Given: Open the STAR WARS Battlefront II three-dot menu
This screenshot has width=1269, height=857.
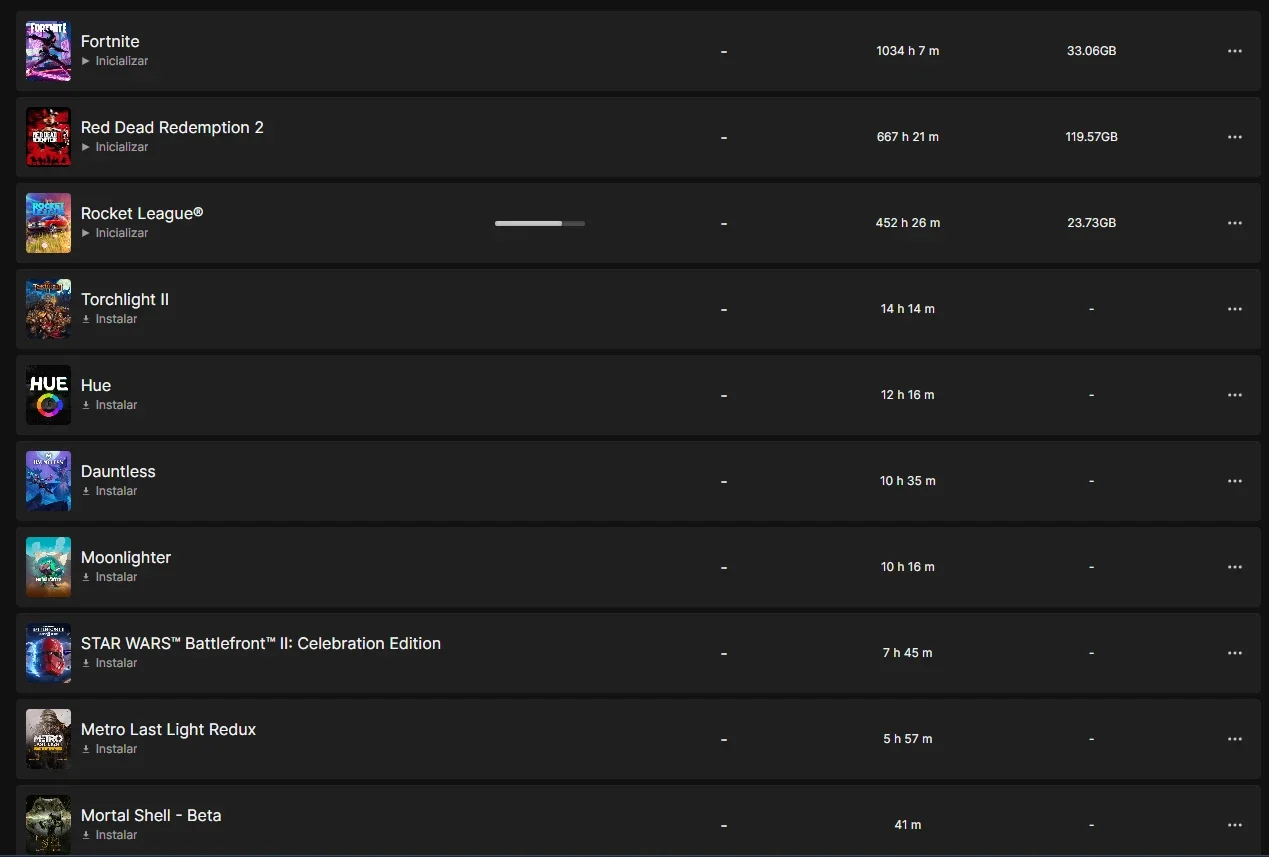Looking at the screenshot, I should [1234, 653].
